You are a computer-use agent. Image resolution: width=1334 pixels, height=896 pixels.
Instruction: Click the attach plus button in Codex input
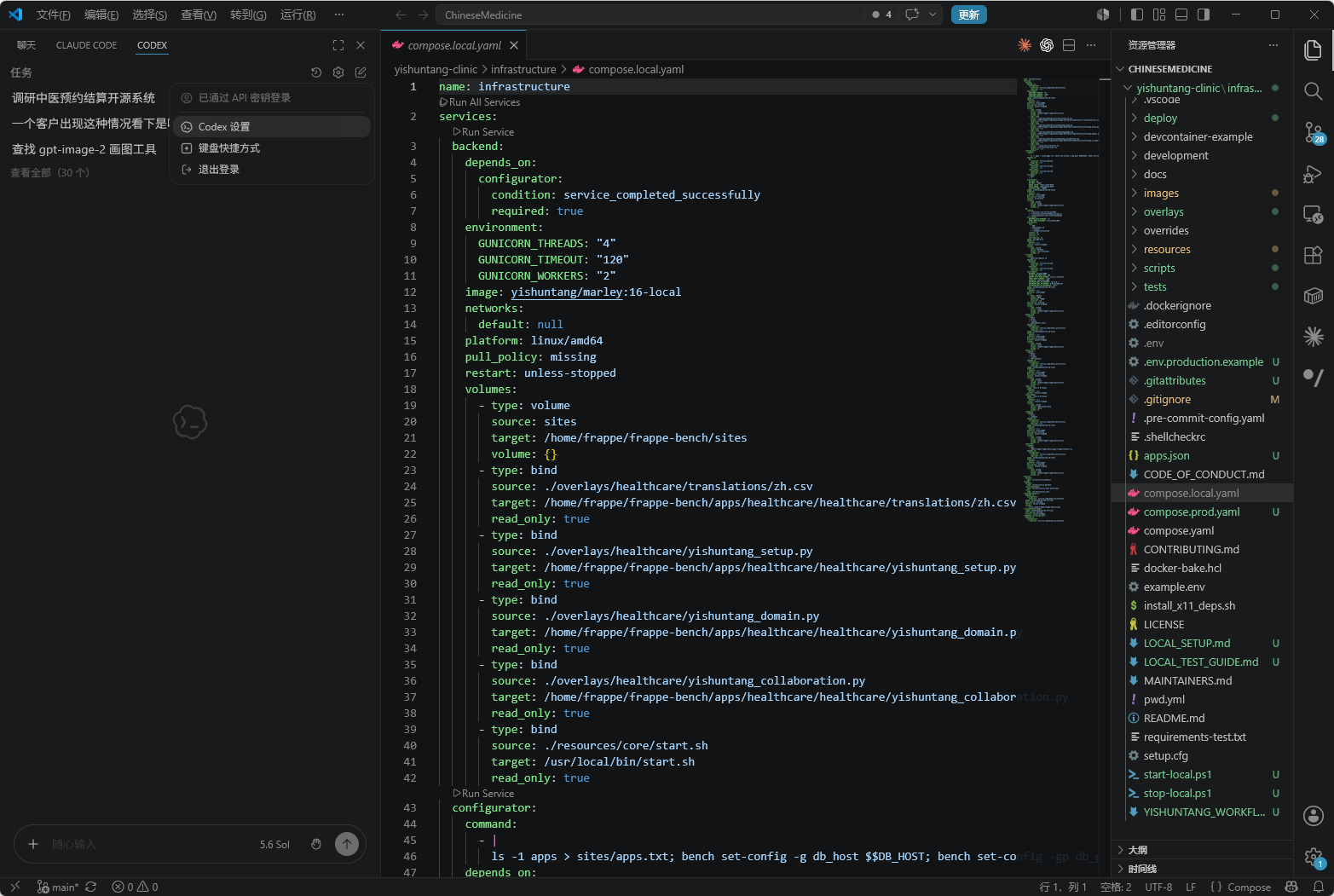[33, 844]
